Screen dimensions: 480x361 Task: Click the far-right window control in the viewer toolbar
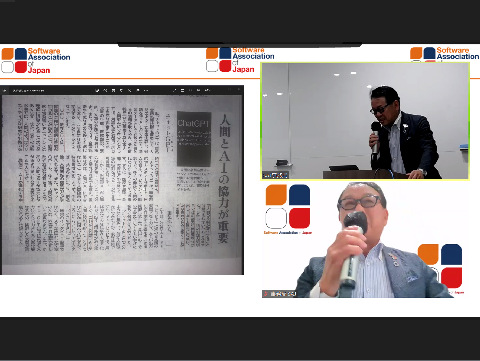coord(239,90)
